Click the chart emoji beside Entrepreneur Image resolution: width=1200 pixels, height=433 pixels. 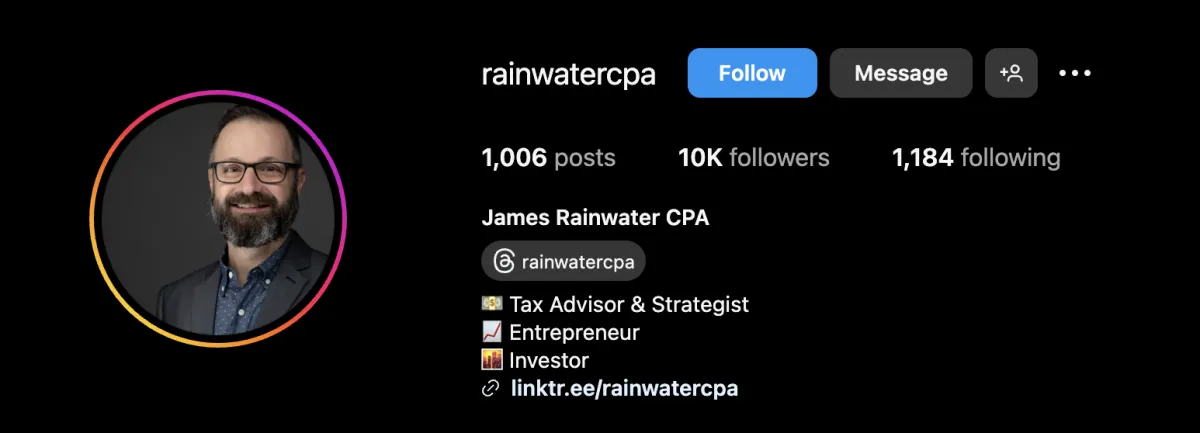[492, 332]
